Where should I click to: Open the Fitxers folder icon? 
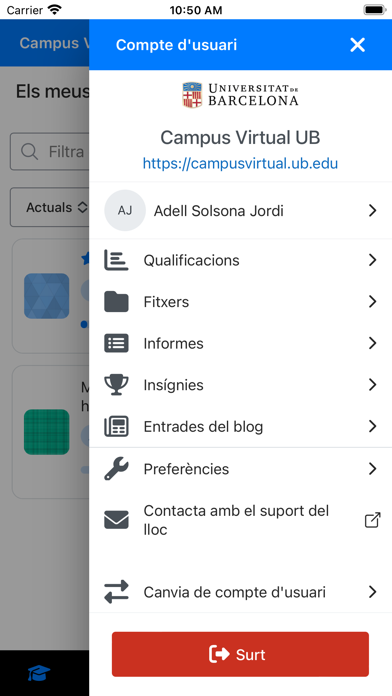point(116,302)
